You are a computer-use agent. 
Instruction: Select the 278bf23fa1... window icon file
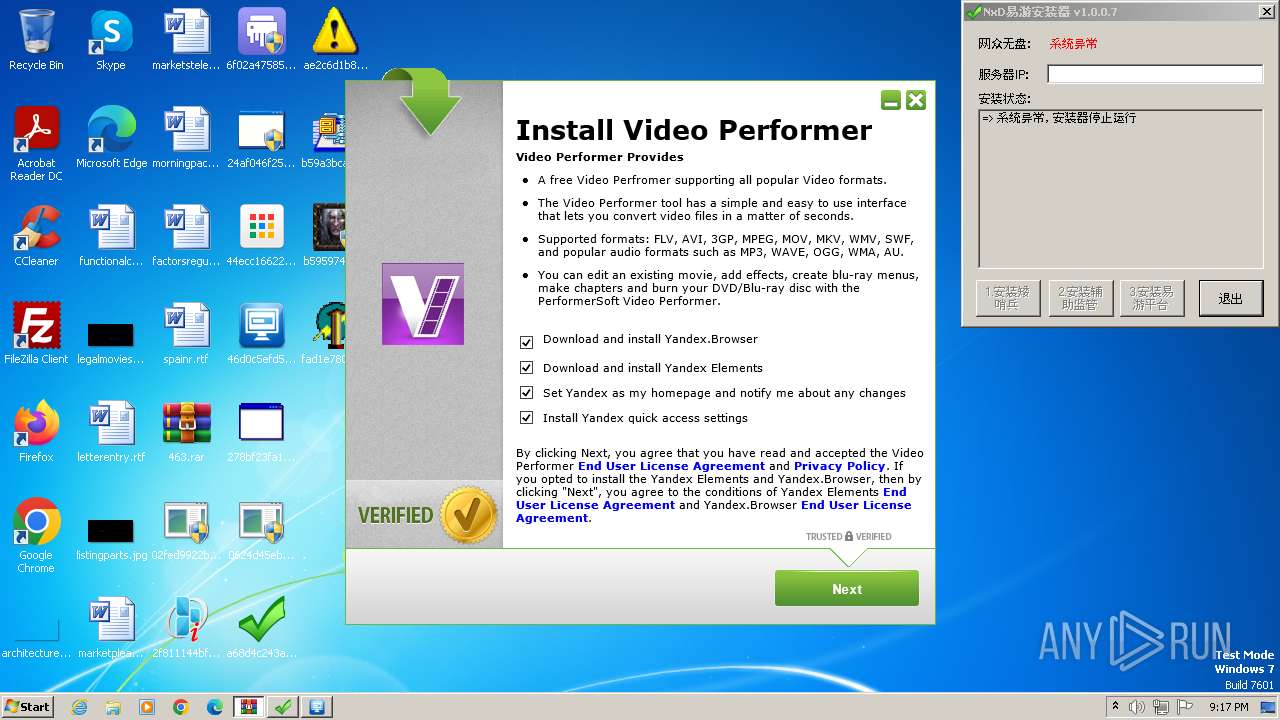261,432
